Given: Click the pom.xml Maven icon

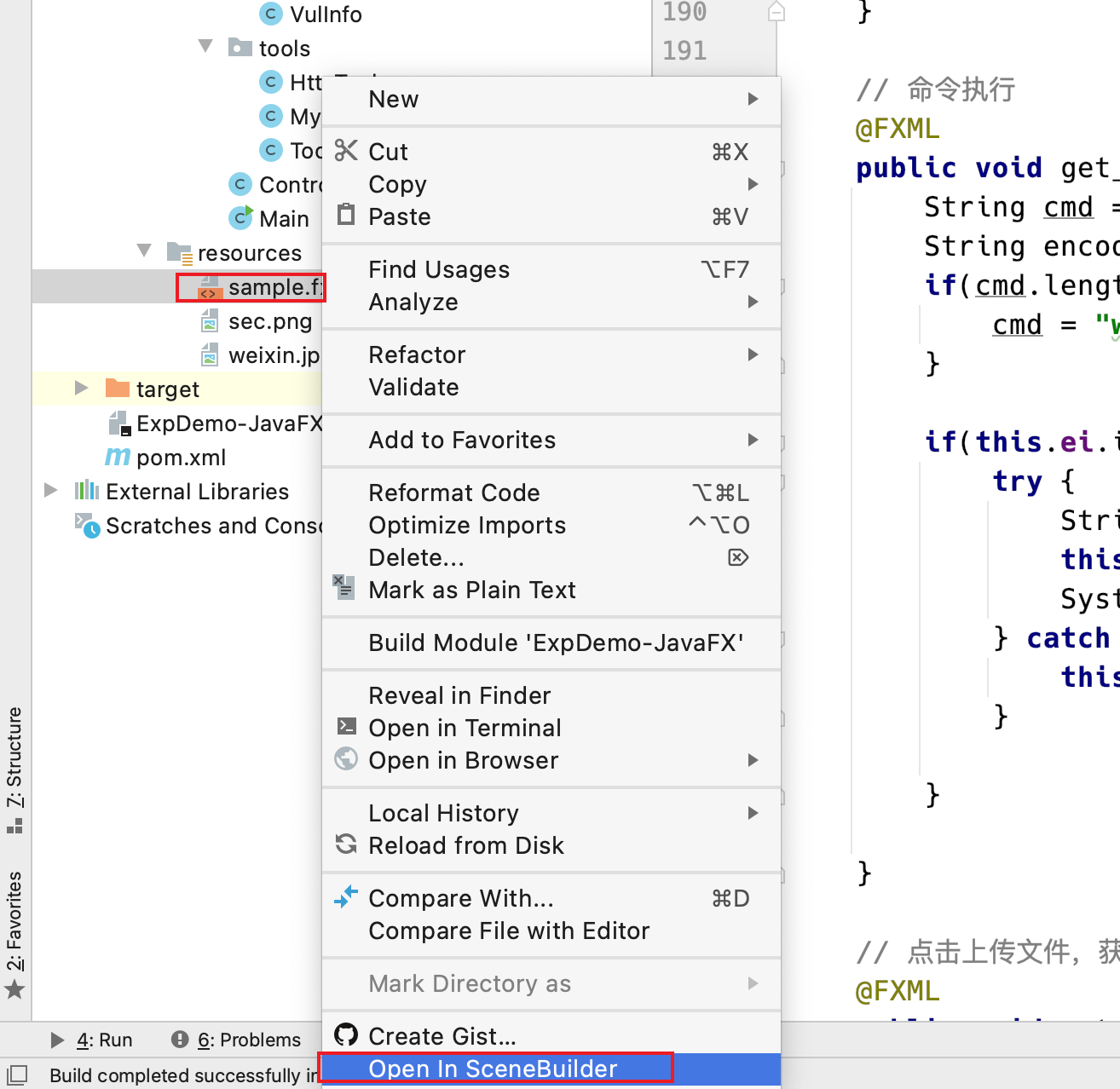Looking at the screenshot, I should click(x=118, y=457).
